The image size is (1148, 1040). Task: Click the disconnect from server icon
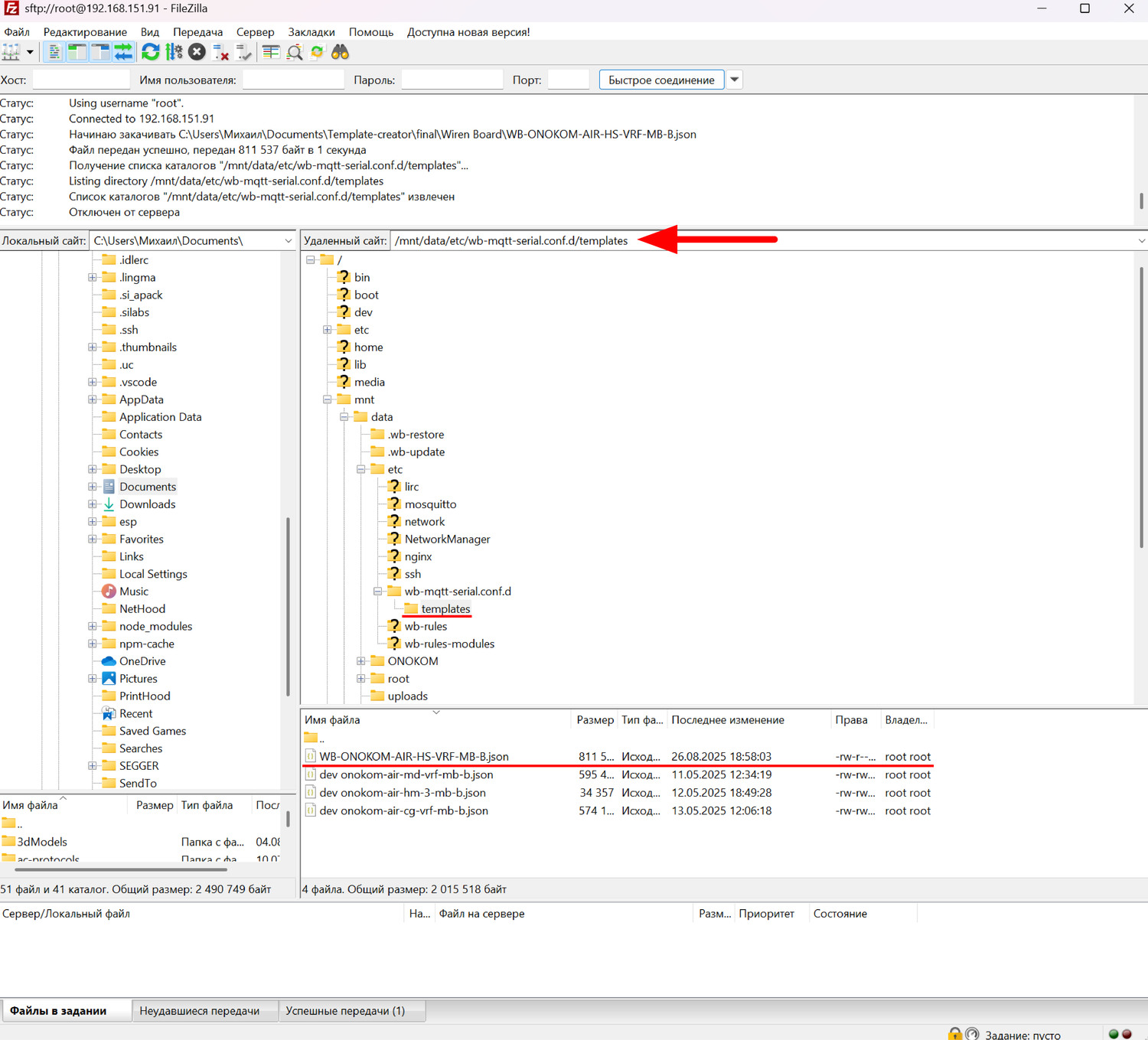point(220,52)
